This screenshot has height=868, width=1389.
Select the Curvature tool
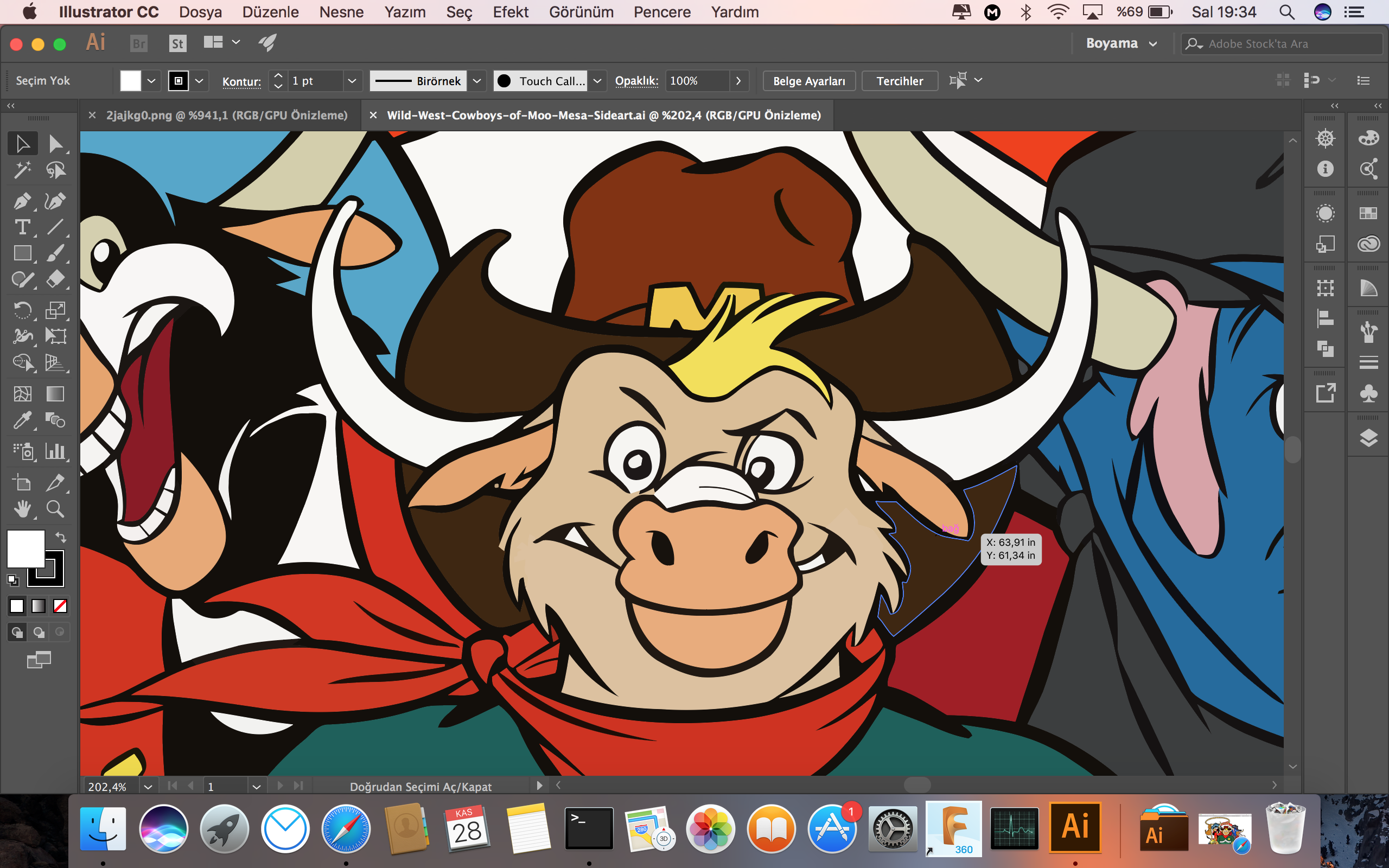click(x=56, y=201)
